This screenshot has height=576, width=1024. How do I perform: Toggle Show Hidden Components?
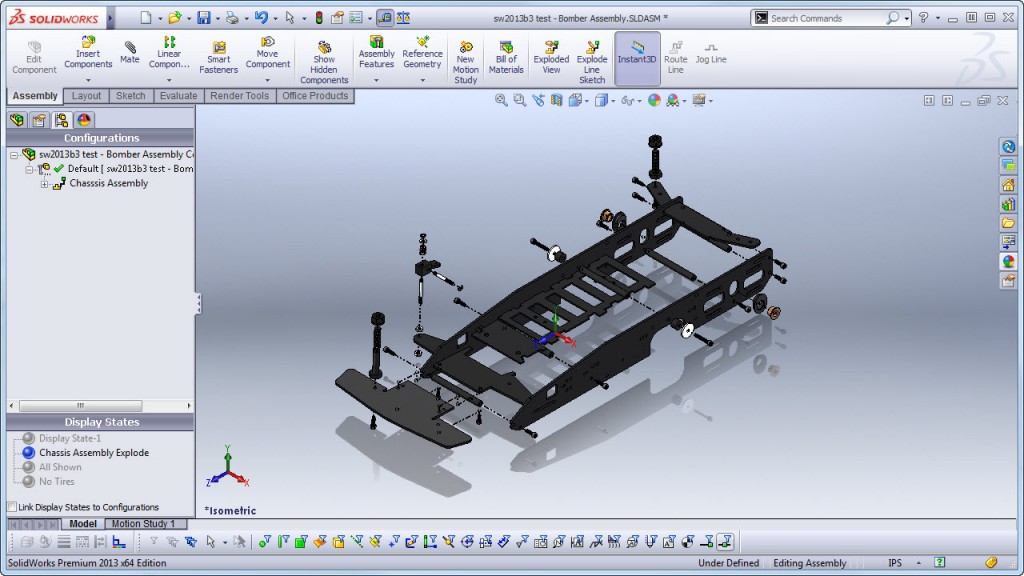(323, 57)
